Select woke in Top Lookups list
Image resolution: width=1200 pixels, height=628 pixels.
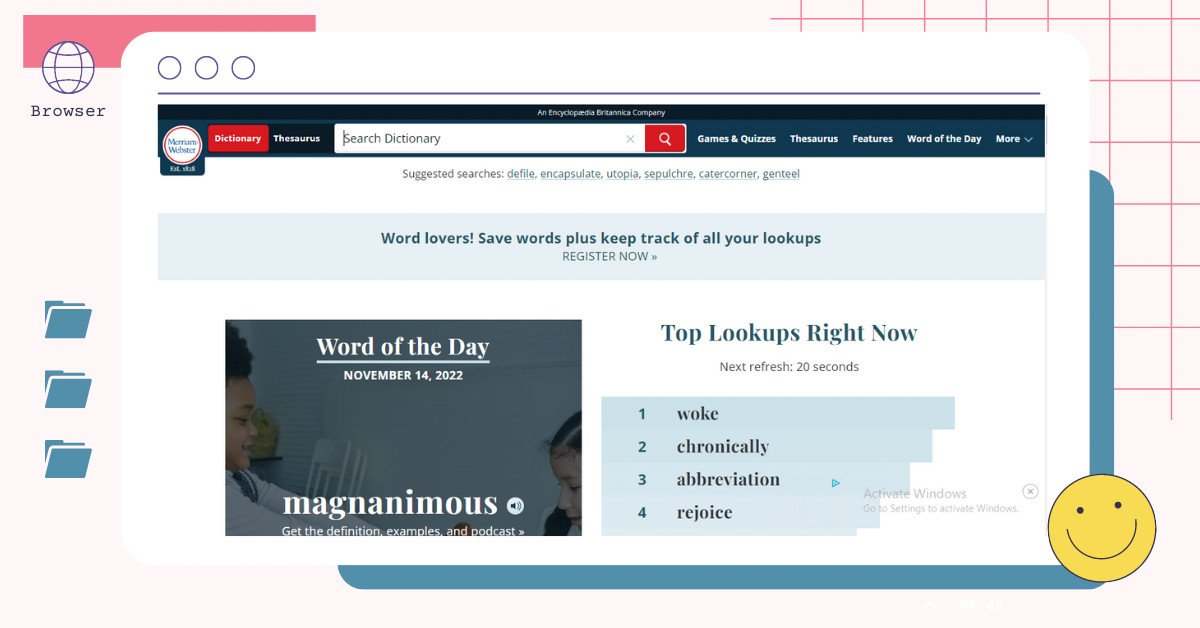coord(698,413)
